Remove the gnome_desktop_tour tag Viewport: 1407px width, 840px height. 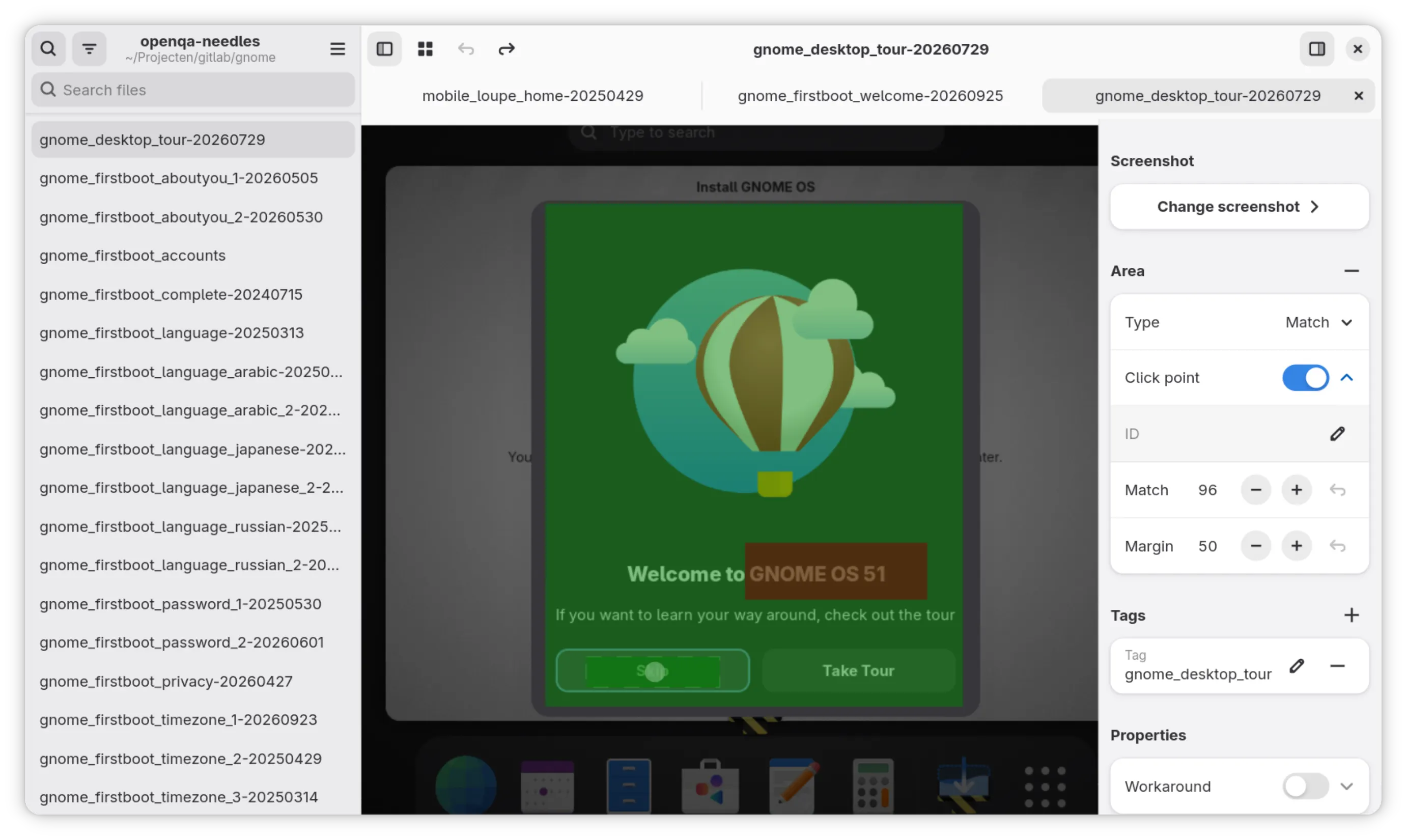pos(1337,666)
